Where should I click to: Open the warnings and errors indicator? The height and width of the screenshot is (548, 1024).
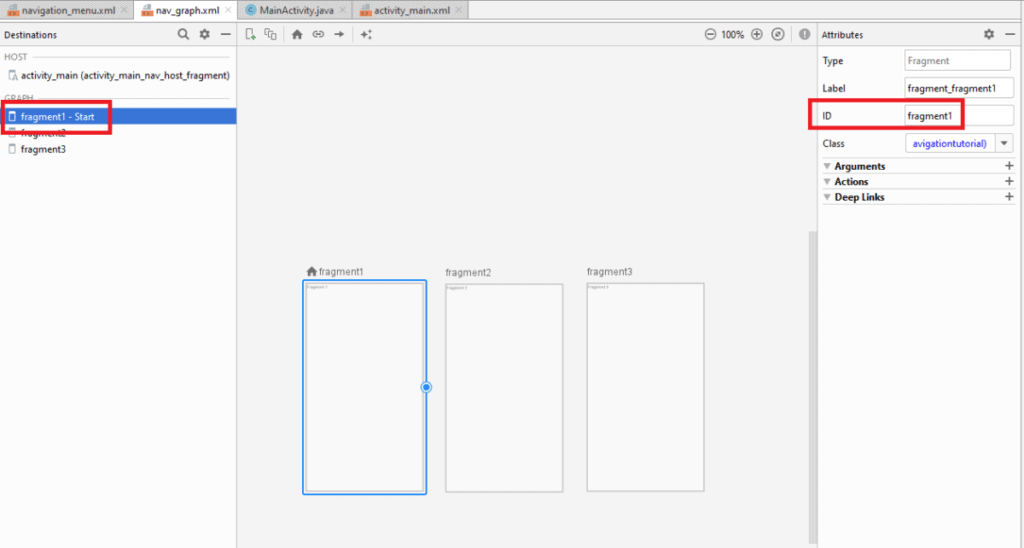pos(804,34)
